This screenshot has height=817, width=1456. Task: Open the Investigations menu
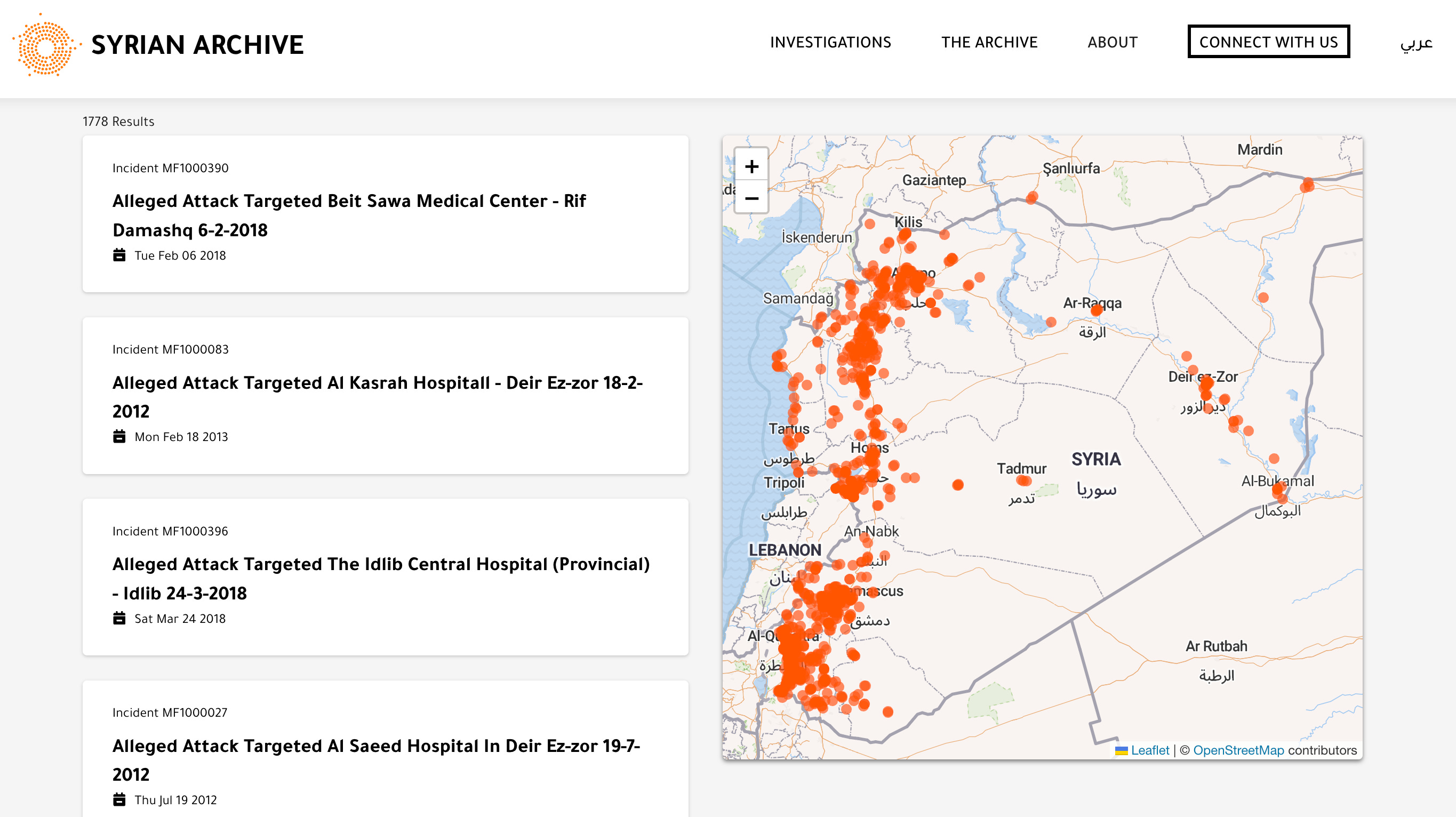(830, 42)
